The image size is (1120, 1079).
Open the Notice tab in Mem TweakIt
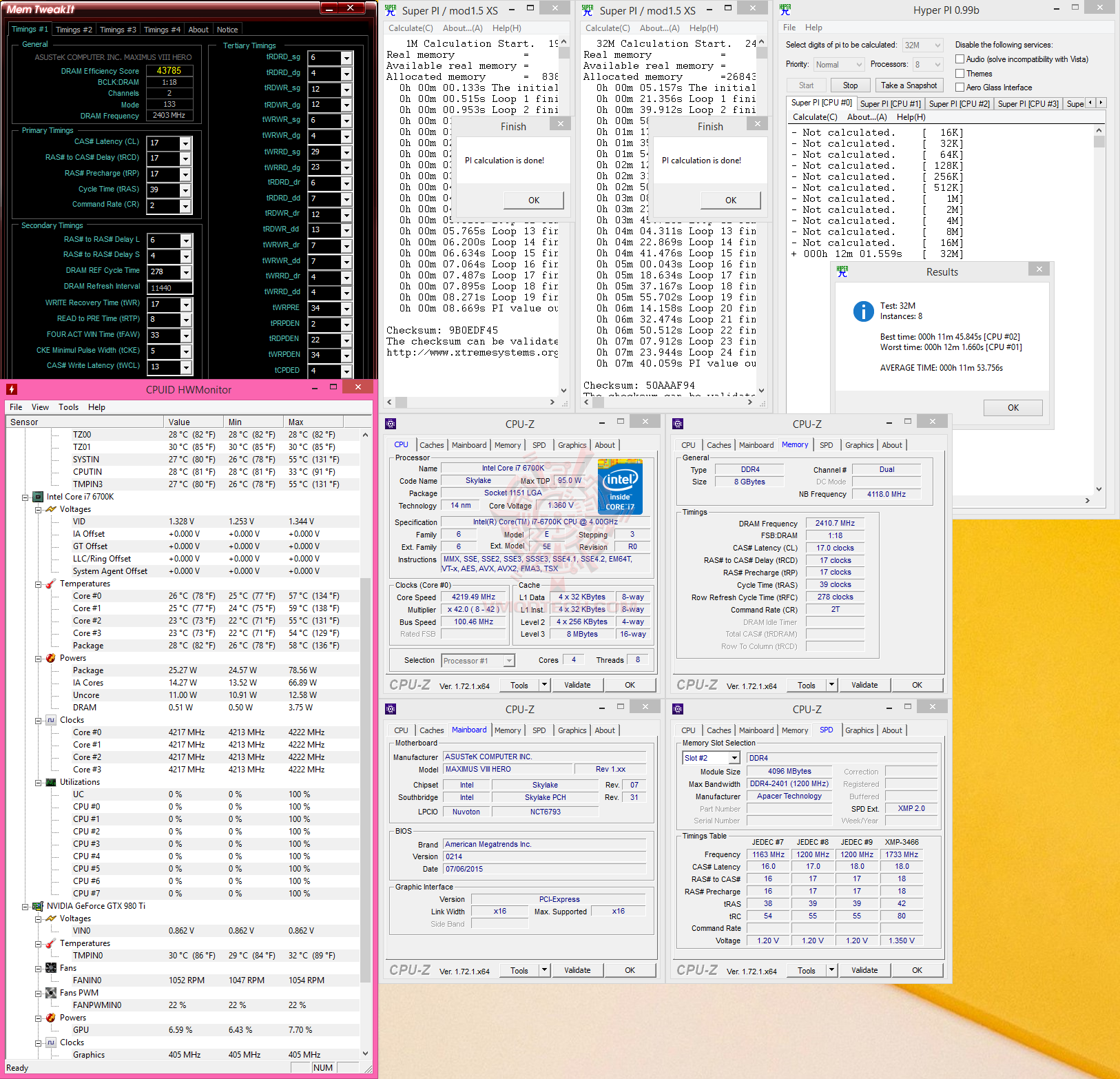pyautogui.click(x=227, y=30)
